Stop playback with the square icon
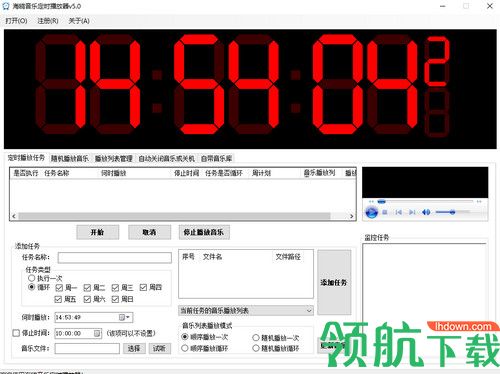Image resolution: width=500 pixels, height=374 pixels. click(385, 212)
